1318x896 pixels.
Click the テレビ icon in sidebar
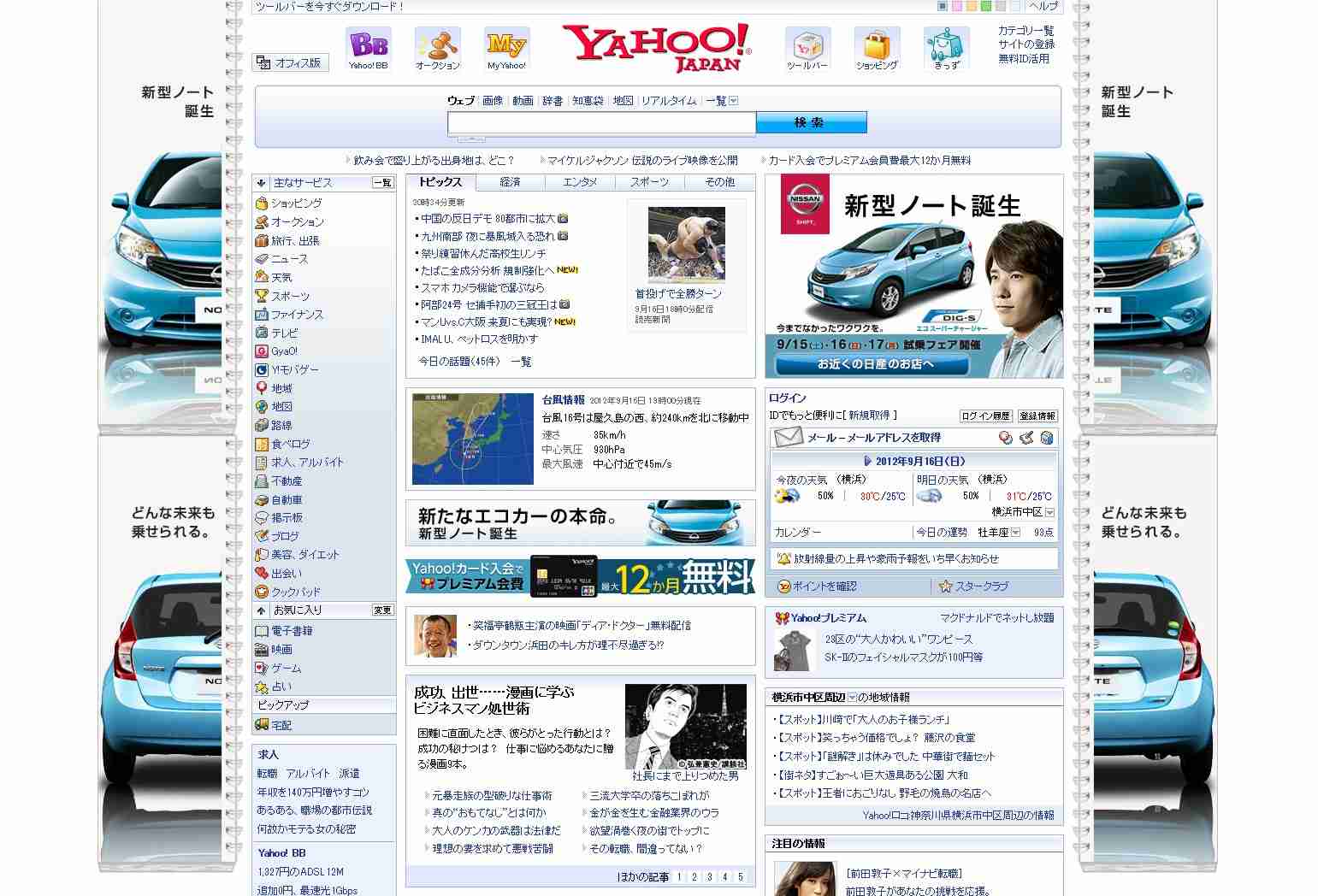pos(262,333)
